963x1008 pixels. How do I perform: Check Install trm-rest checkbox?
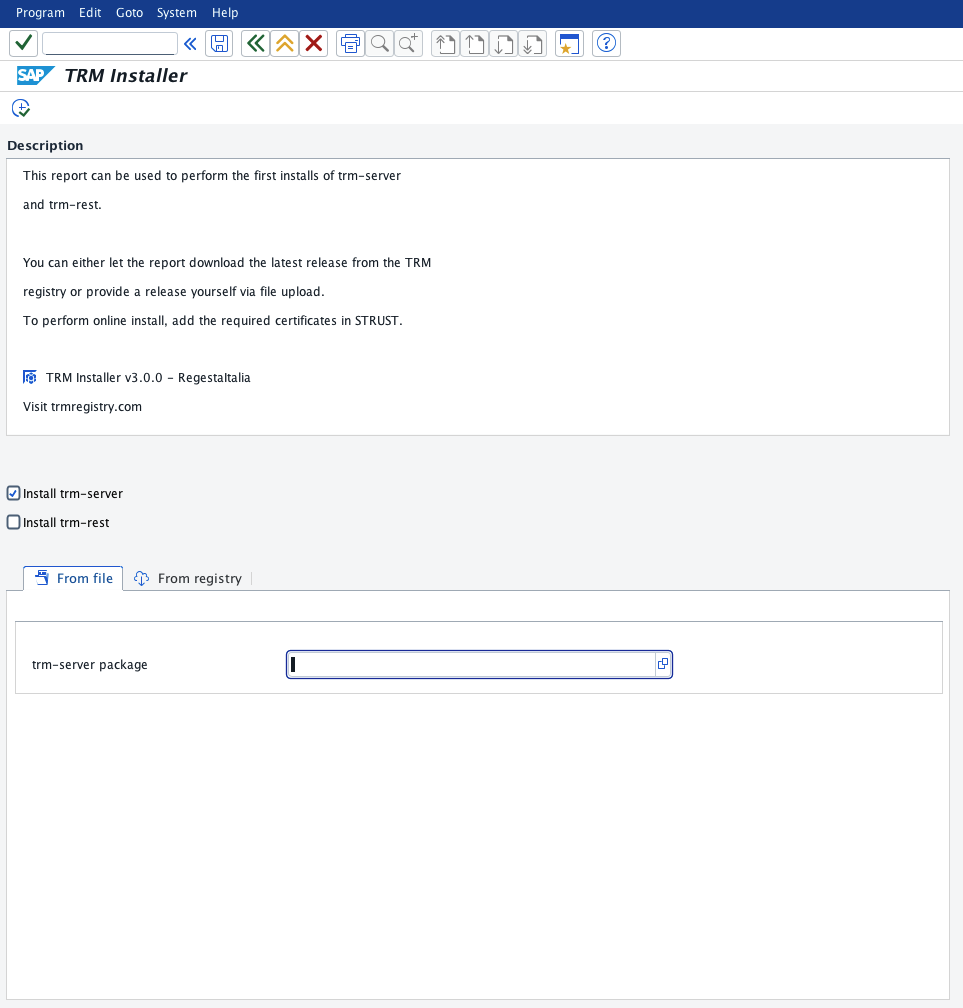pos(14,522)
